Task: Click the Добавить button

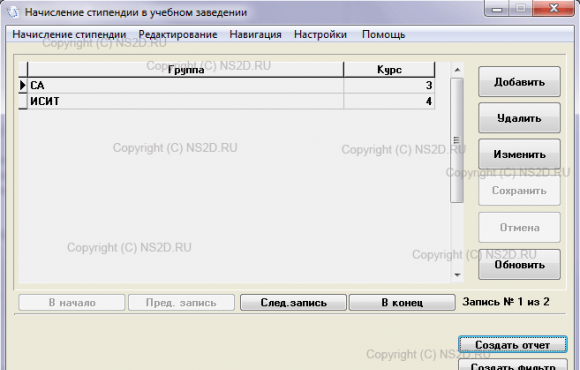Action: (x=519, y=82)
